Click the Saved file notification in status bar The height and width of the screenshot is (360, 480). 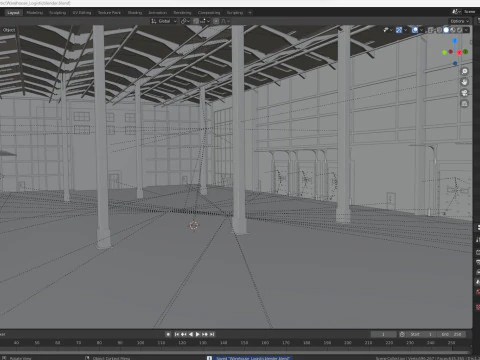(x=248, y=358)
